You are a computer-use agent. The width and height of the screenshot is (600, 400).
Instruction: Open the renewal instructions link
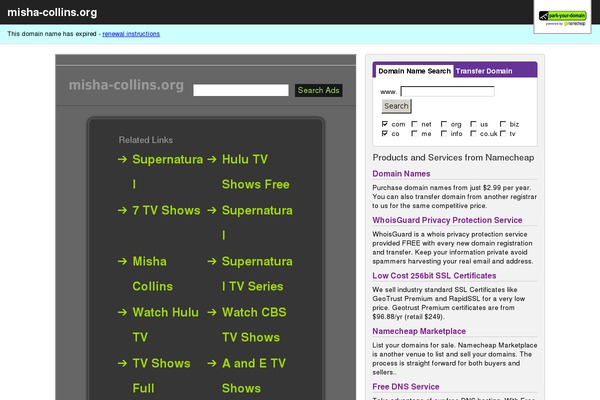pyautogui.click(x=131, y=34)
